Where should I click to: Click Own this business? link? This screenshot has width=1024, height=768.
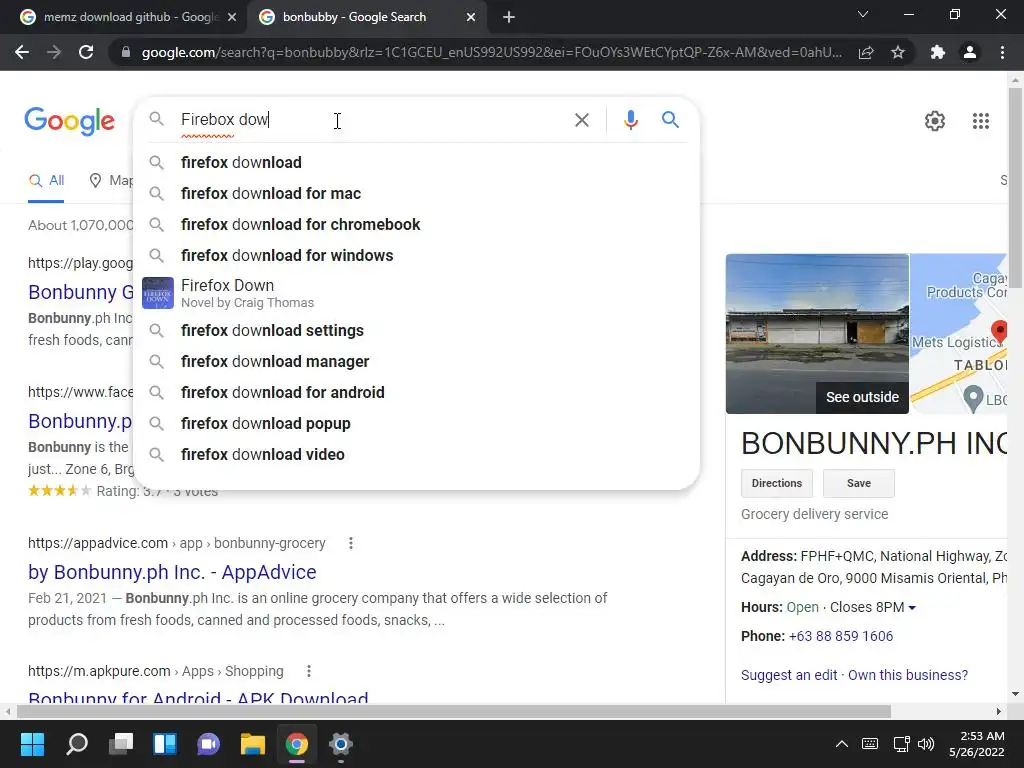tap(908, 675)
